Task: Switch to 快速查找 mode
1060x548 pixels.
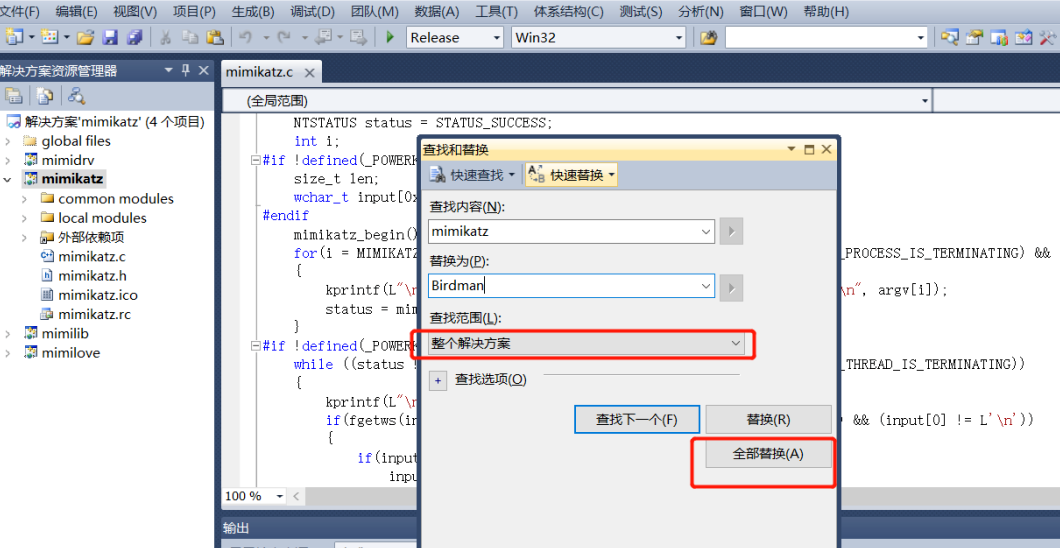Action: (472, 176)
